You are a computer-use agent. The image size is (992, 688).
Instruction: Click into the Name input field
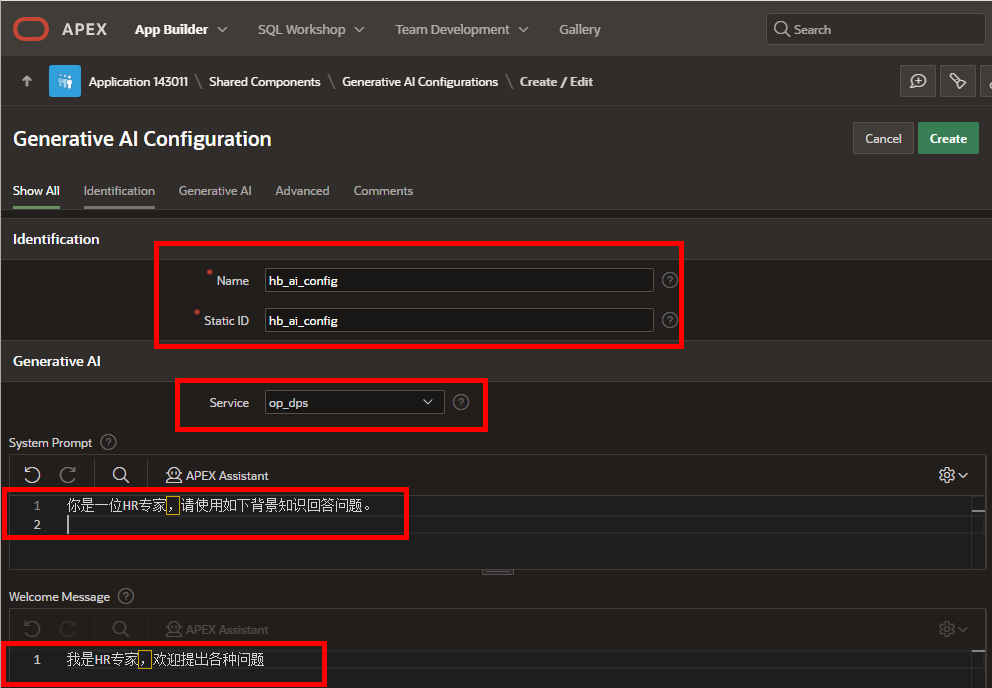pyautogui.click(x=459, y=280)
